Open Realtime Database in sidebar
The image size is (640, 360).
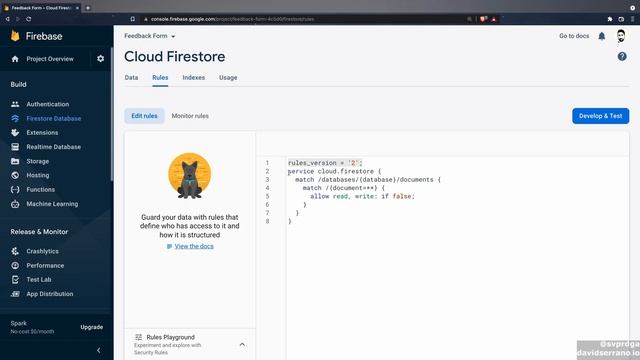(53, 147)
